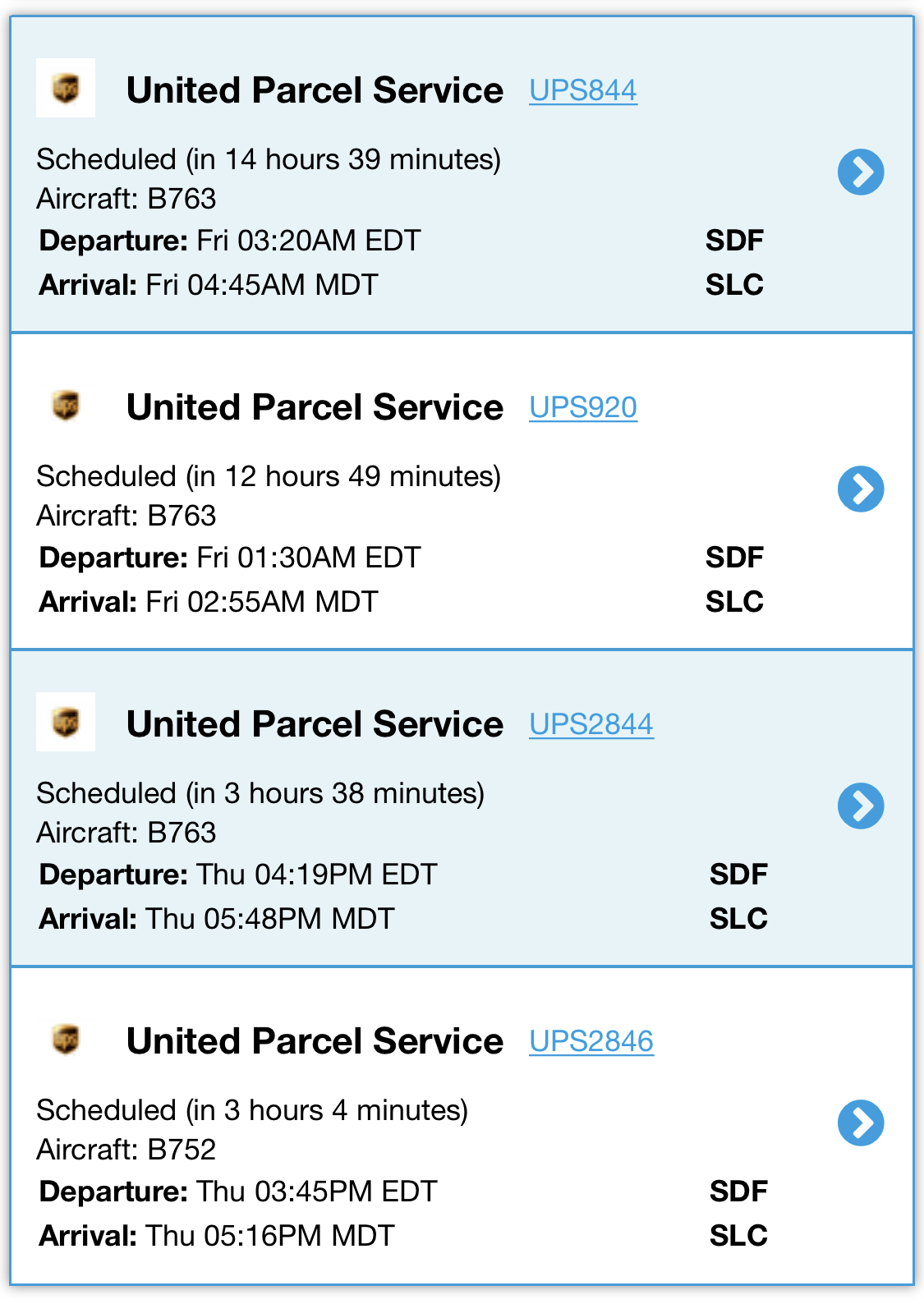Follow the UPS2844 flight number link
The height and width of the screenshot is (1304, 924).
pyautogui.click(x=591, y=724)
